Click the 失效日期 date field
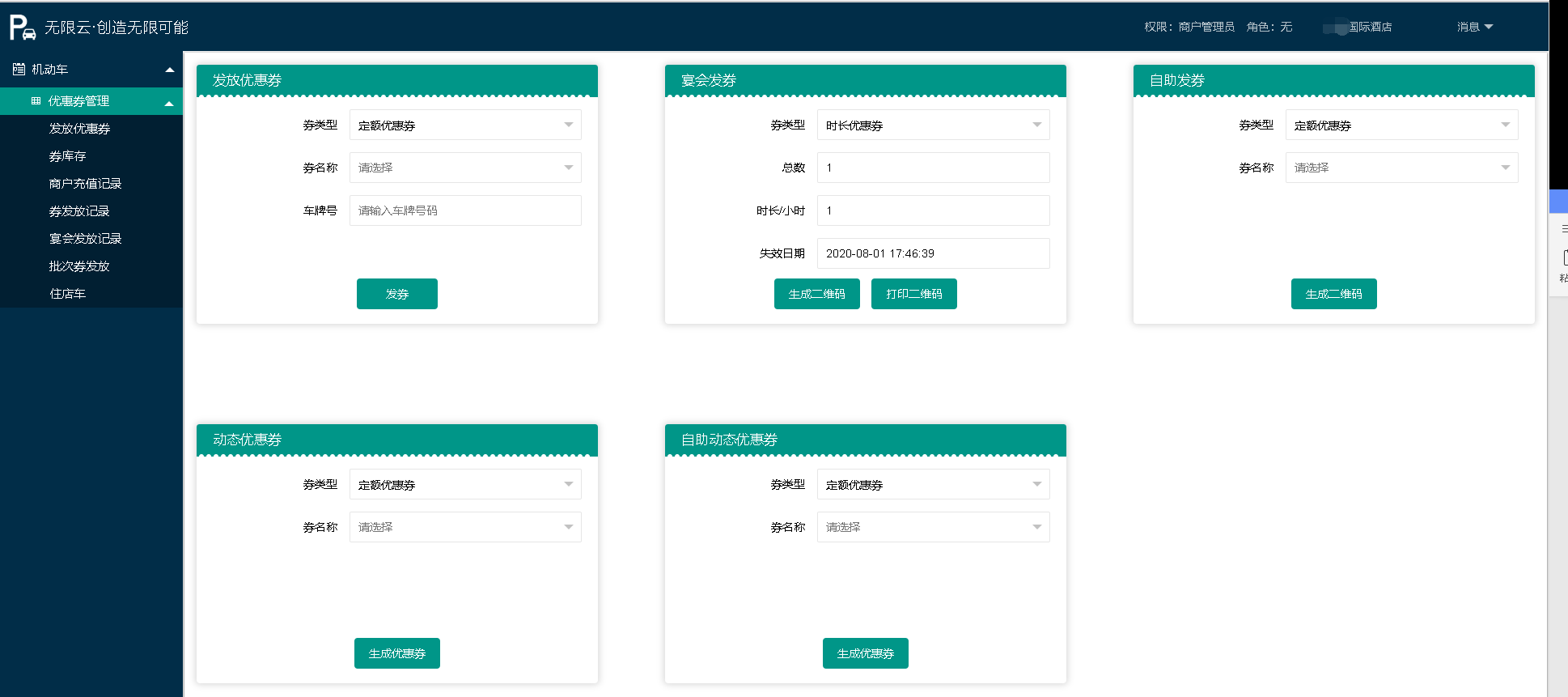The image size is (1568, 697). coord(933,253)
